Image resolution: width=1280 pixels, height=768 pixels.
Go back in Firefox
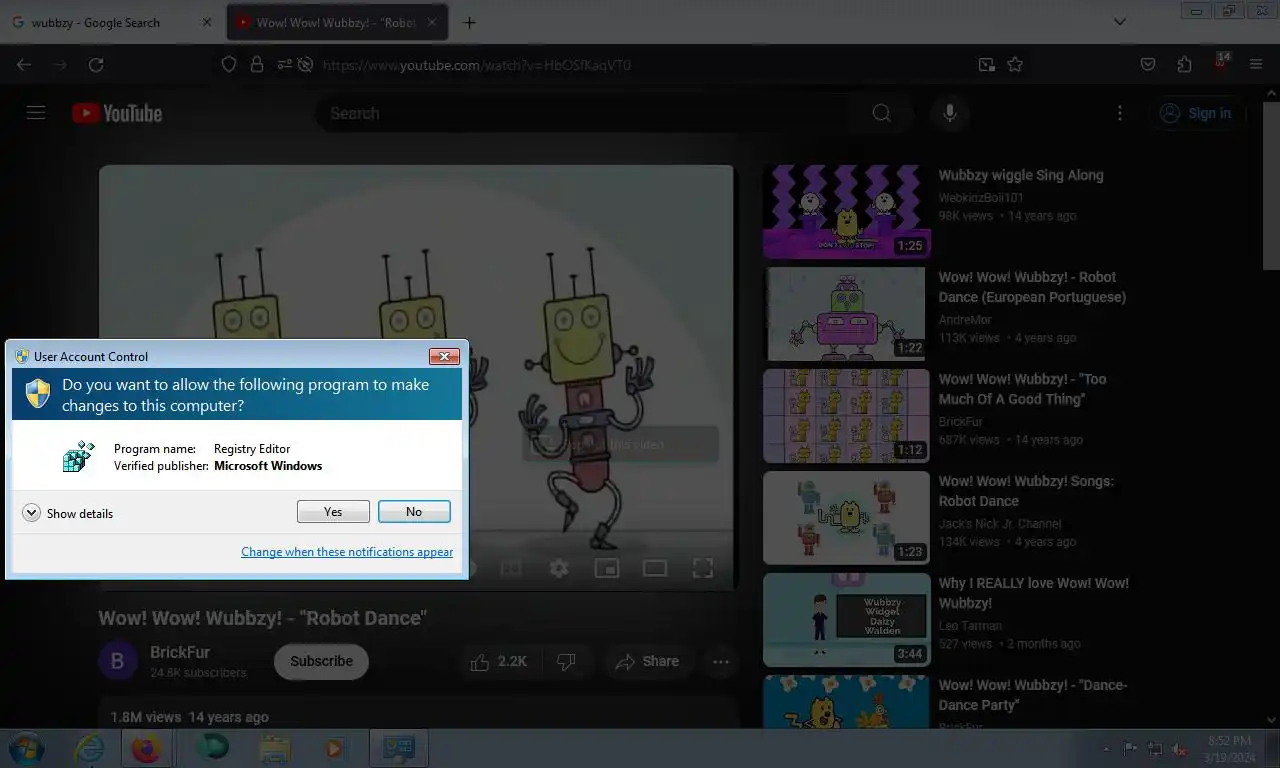24,65
